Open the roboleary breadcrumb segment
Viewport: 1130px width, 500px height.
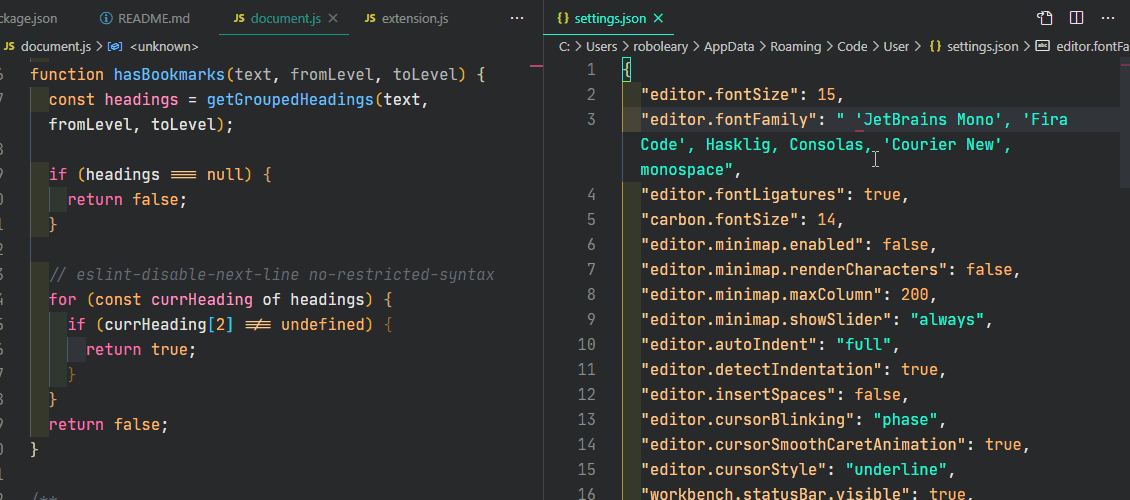pyautogui.click(x=662, y=46)
